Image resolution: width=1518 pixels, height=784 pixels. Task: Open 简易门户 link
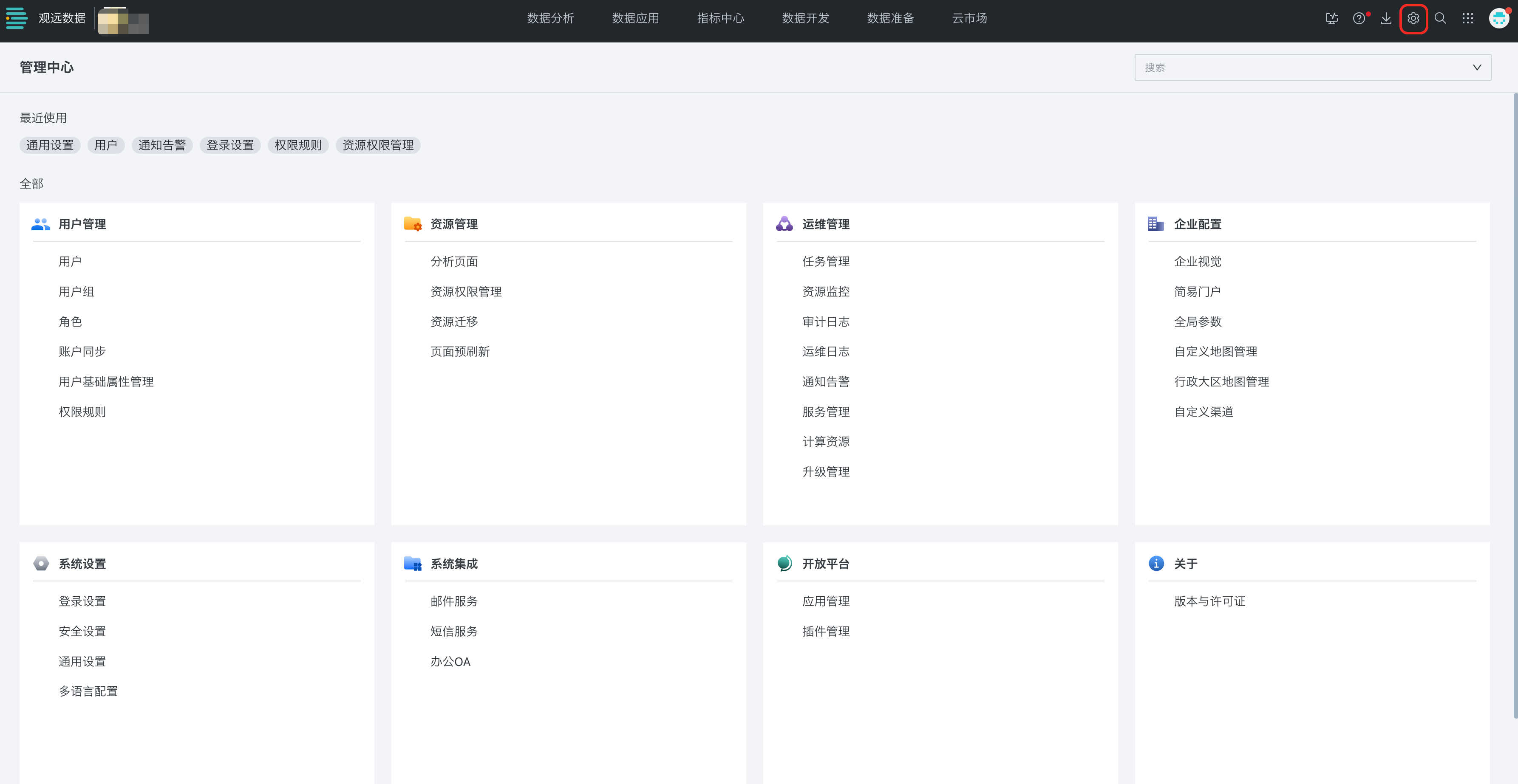pyautogui.click(x=1198, y=292)
